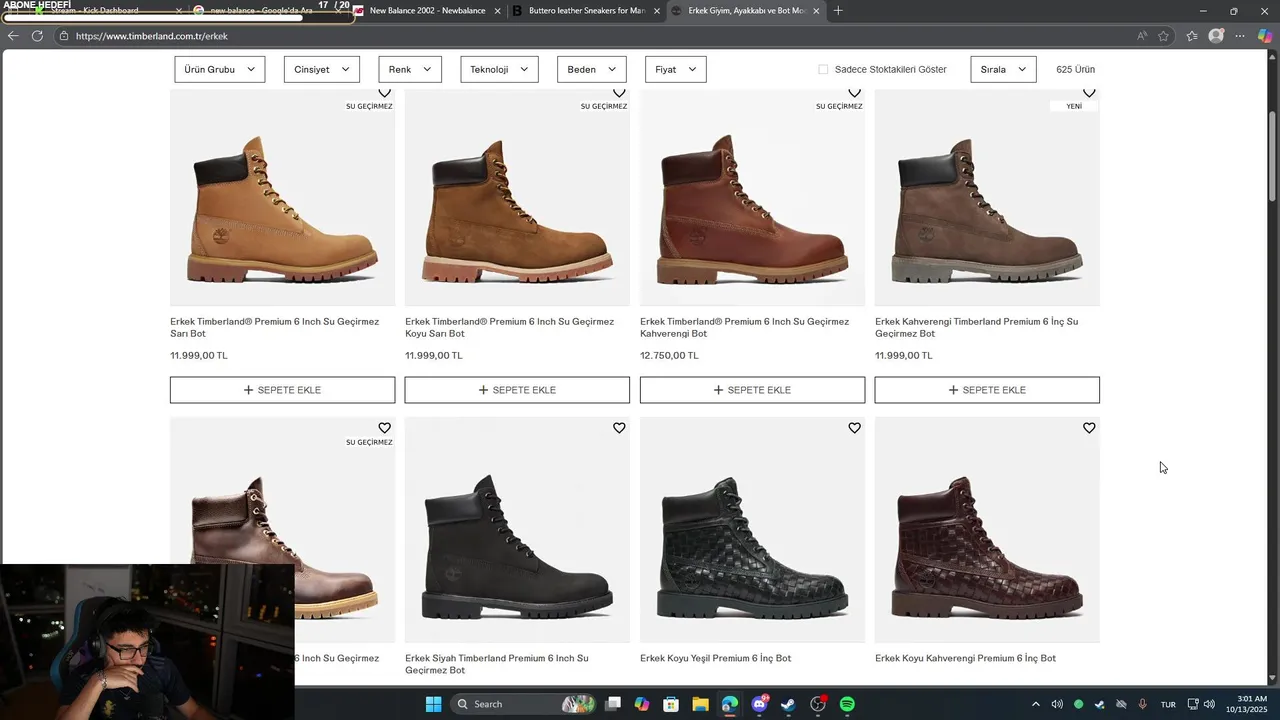The height and width of the screenshot is (720, 1280).
Task: Show hidden system tray icons
Action: click(1035, 704)
